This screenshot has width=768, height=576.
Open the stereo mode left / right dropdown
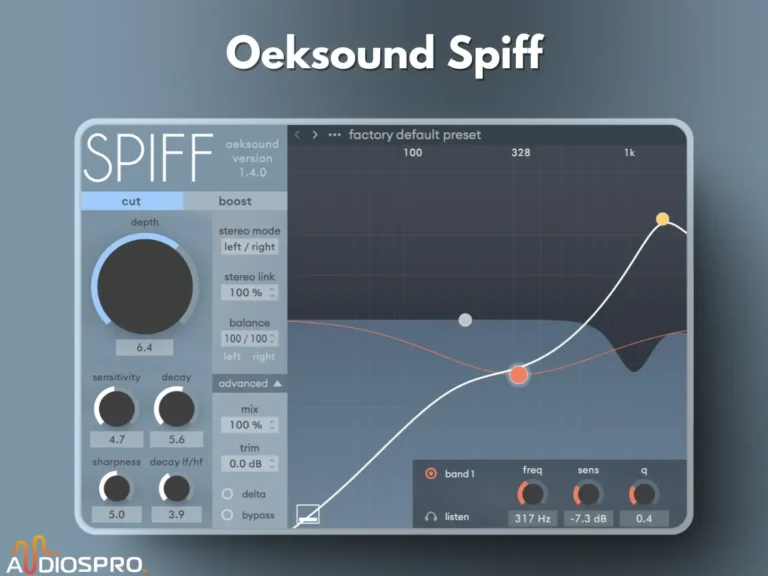point(249,247)
